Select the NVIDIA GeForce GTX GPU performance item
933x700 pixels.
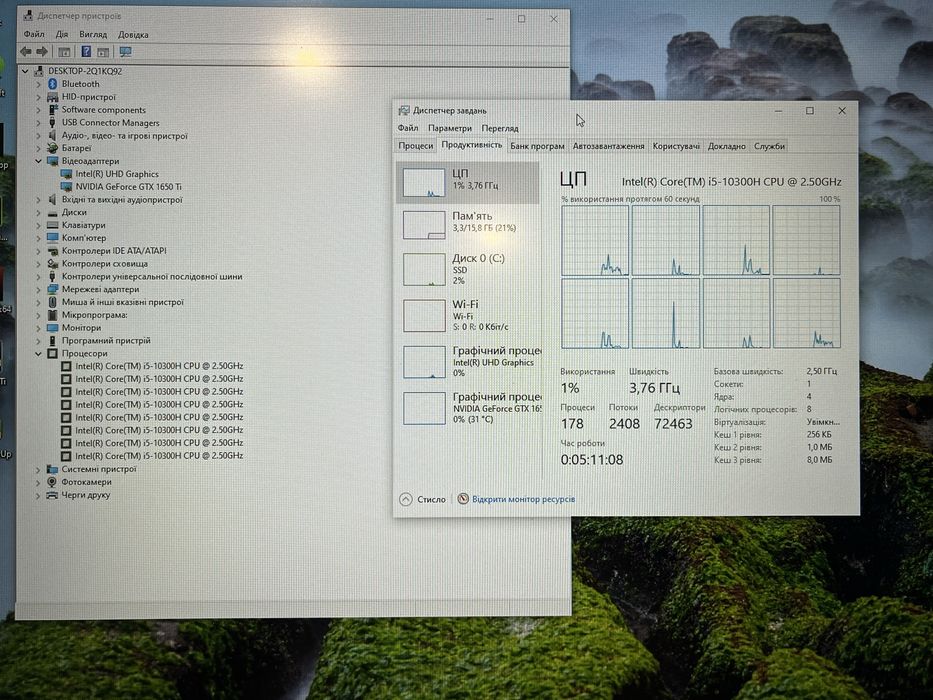pos(468,408)
